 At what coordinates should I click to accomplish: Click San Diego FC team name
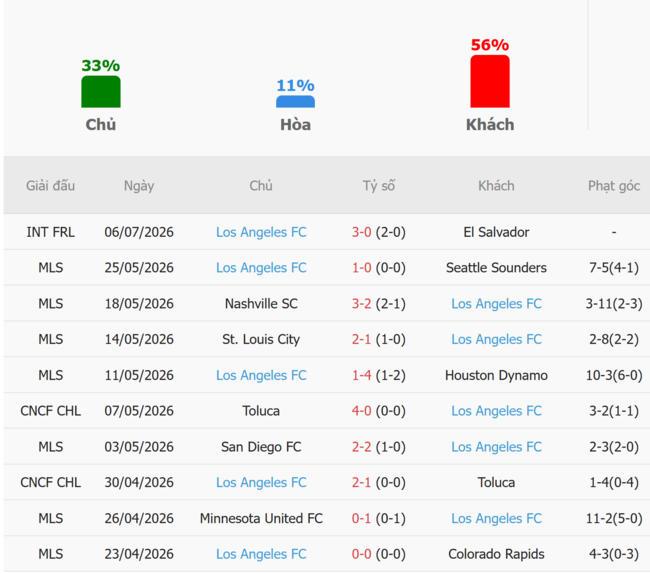tap(261, 447)
